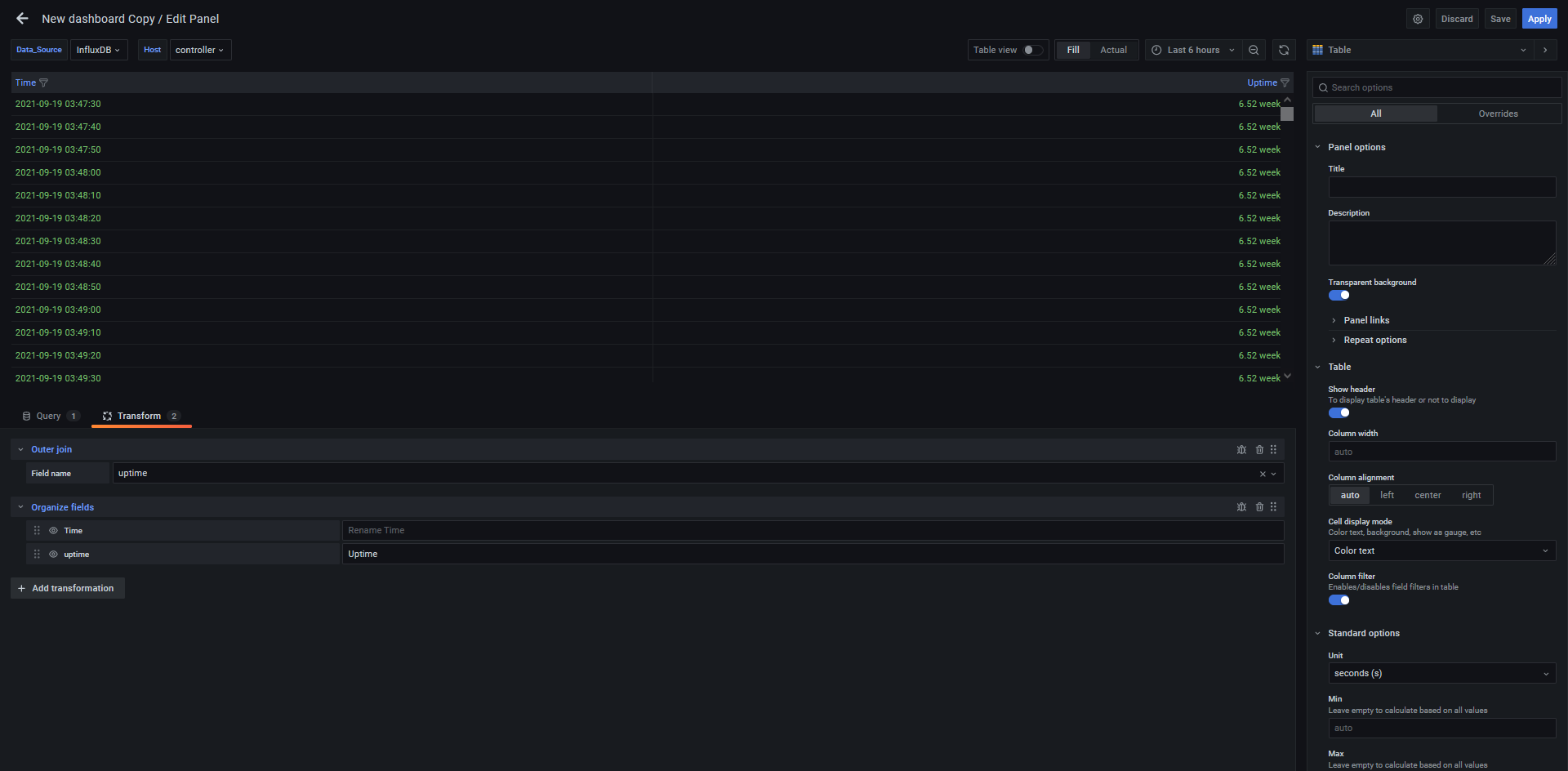Open Cell display mode Color text dropdown
The height and width of the screenshot is (771, 1568).
[x=1441, y=550]
